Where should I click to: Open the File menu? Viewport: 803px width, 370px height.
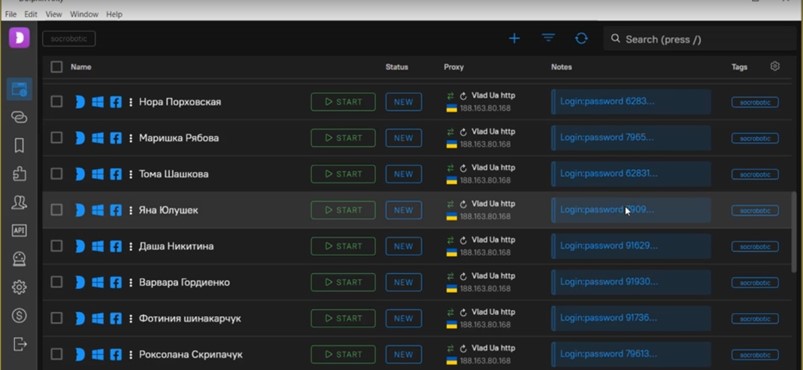pos(11,14)
